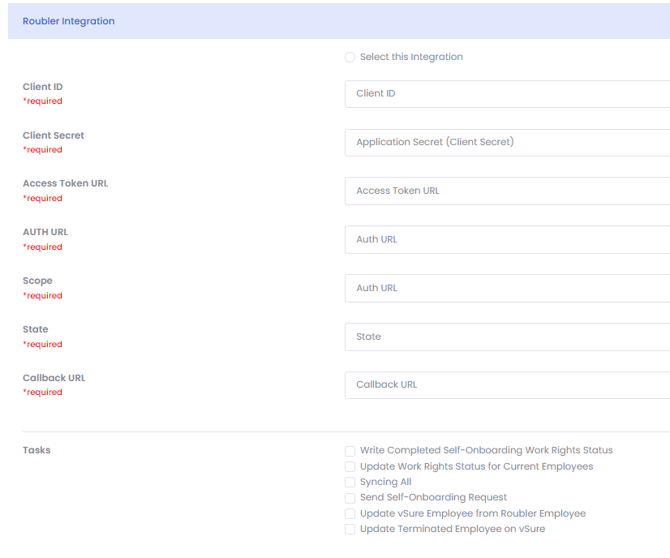Enable Update vSure Employee from Roubler Employee

tap(350, 514)
